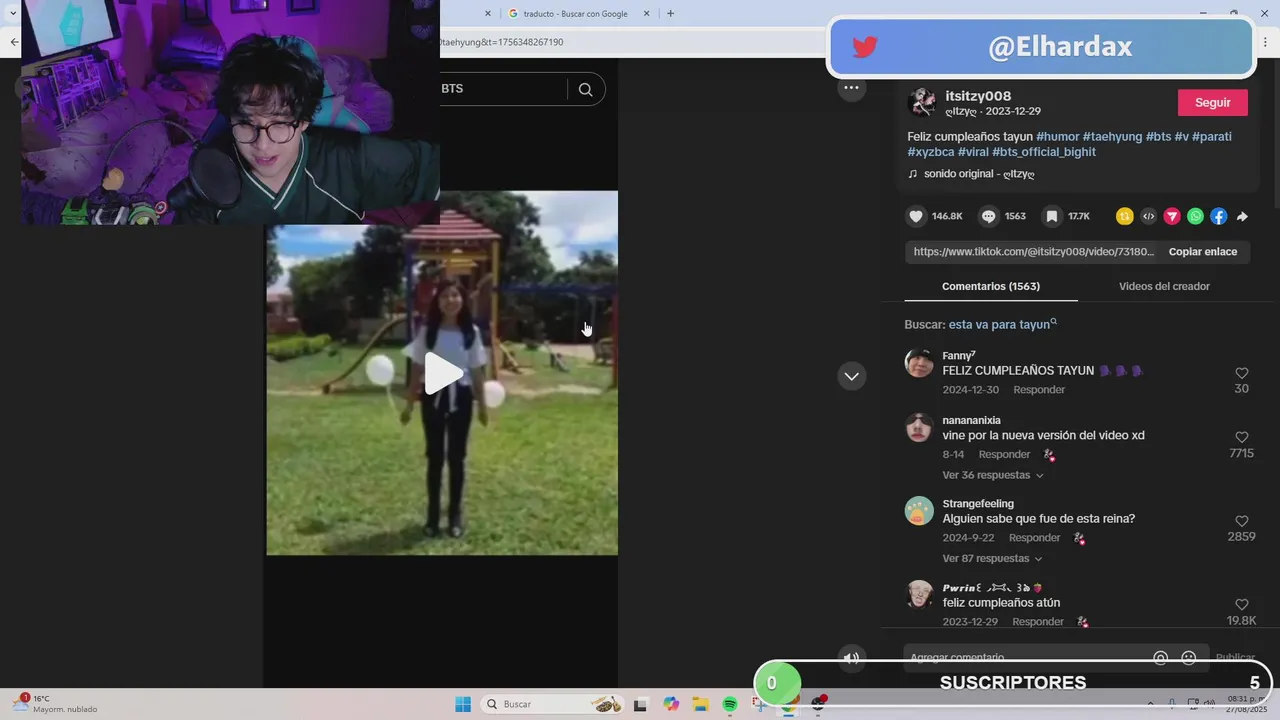The height and width of the screenshot is (720, 1280).
Task: Click the Publicar button
Action: click(x=1235, y=658)
